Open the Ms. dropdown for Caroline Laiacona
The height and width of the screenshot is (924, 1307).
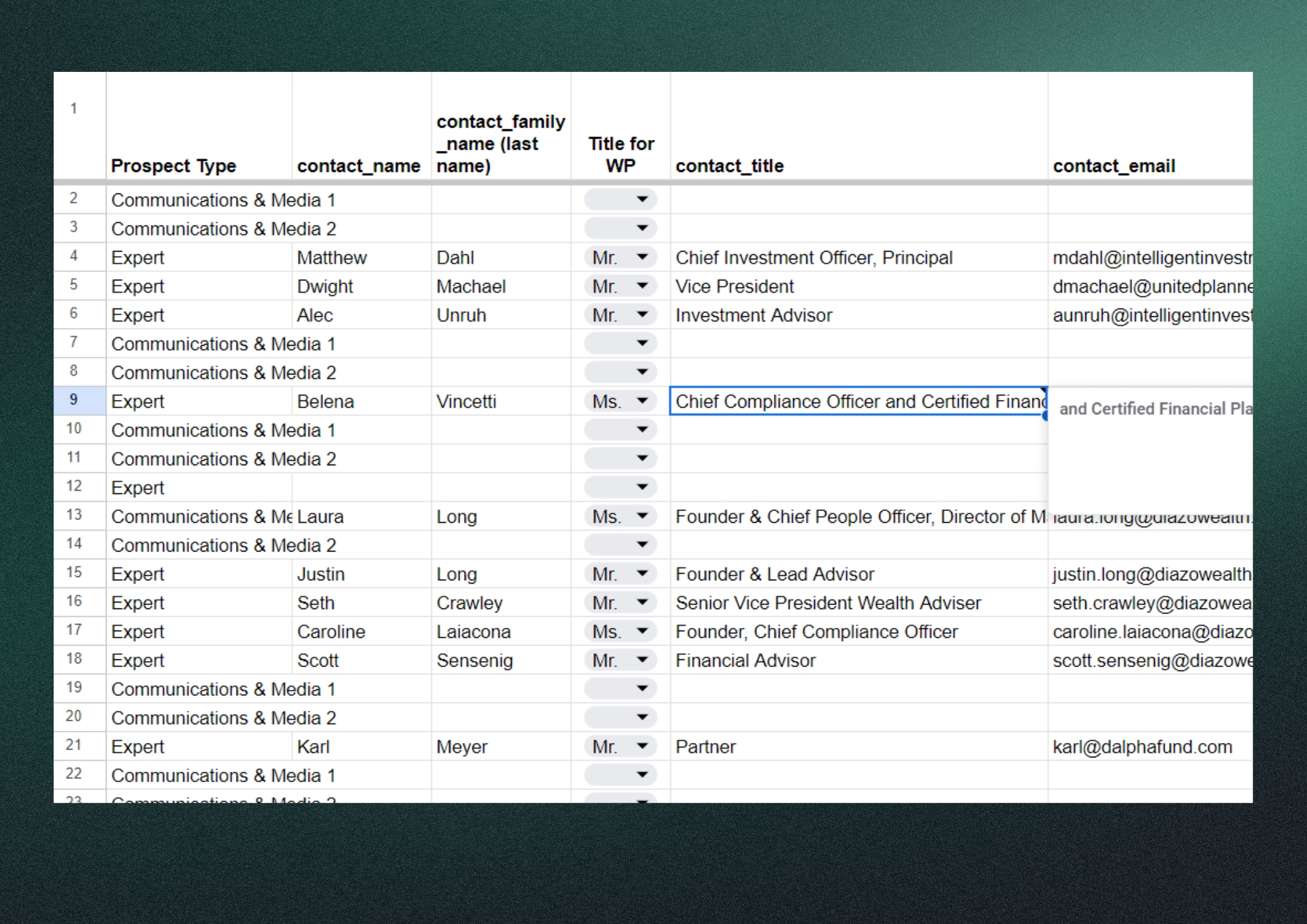tap(642, 631)
